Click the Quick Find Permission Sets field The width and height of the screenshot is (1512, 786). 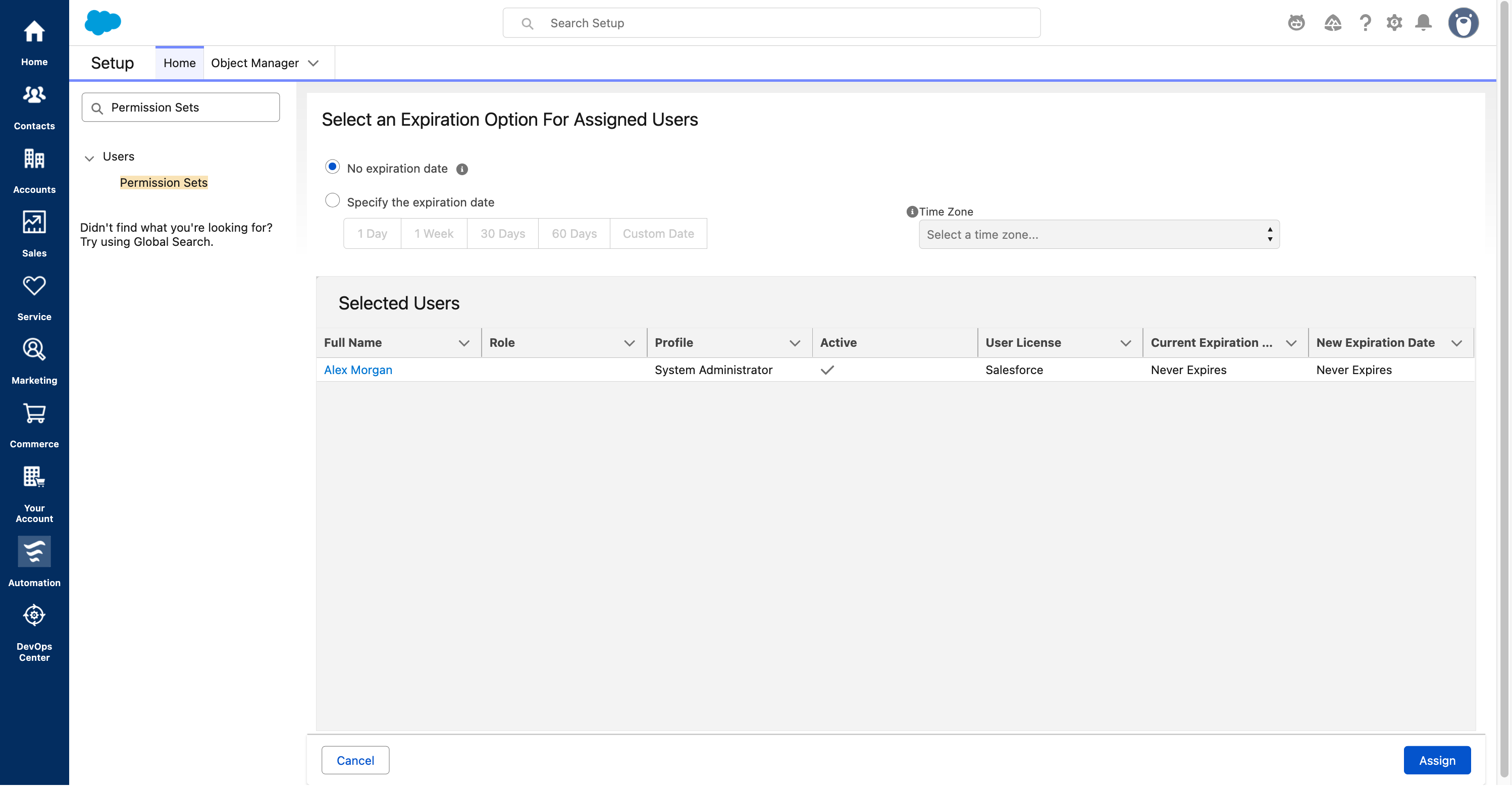tap(180, 108)
